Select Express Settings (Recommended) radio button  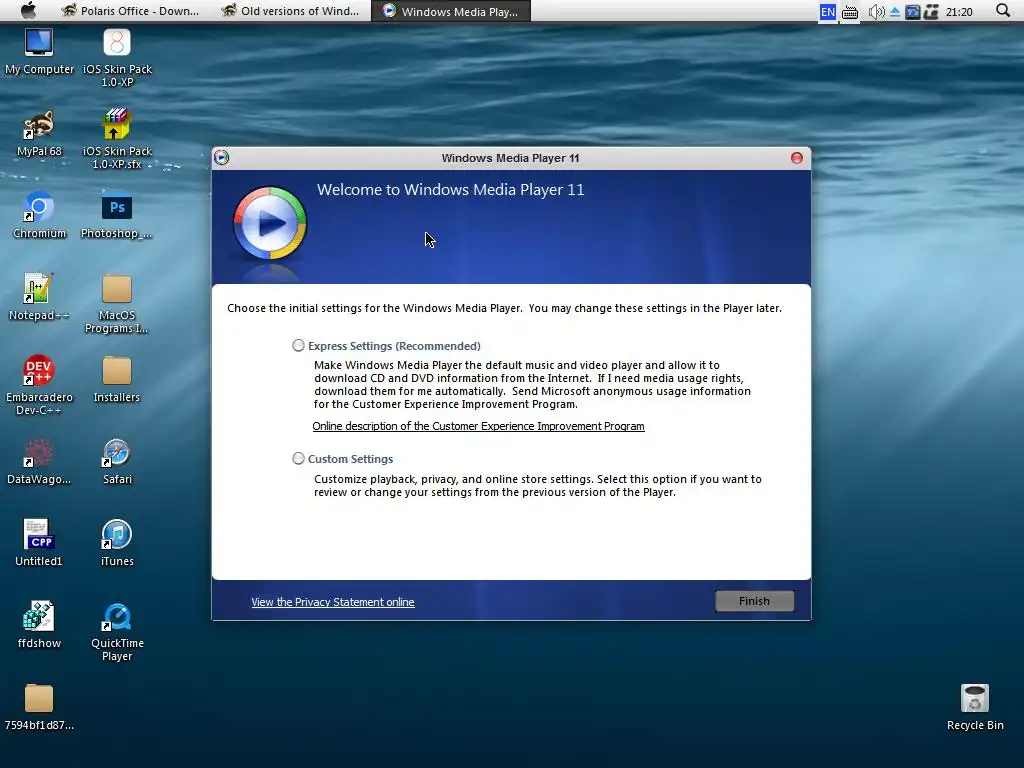coord(298,345)
